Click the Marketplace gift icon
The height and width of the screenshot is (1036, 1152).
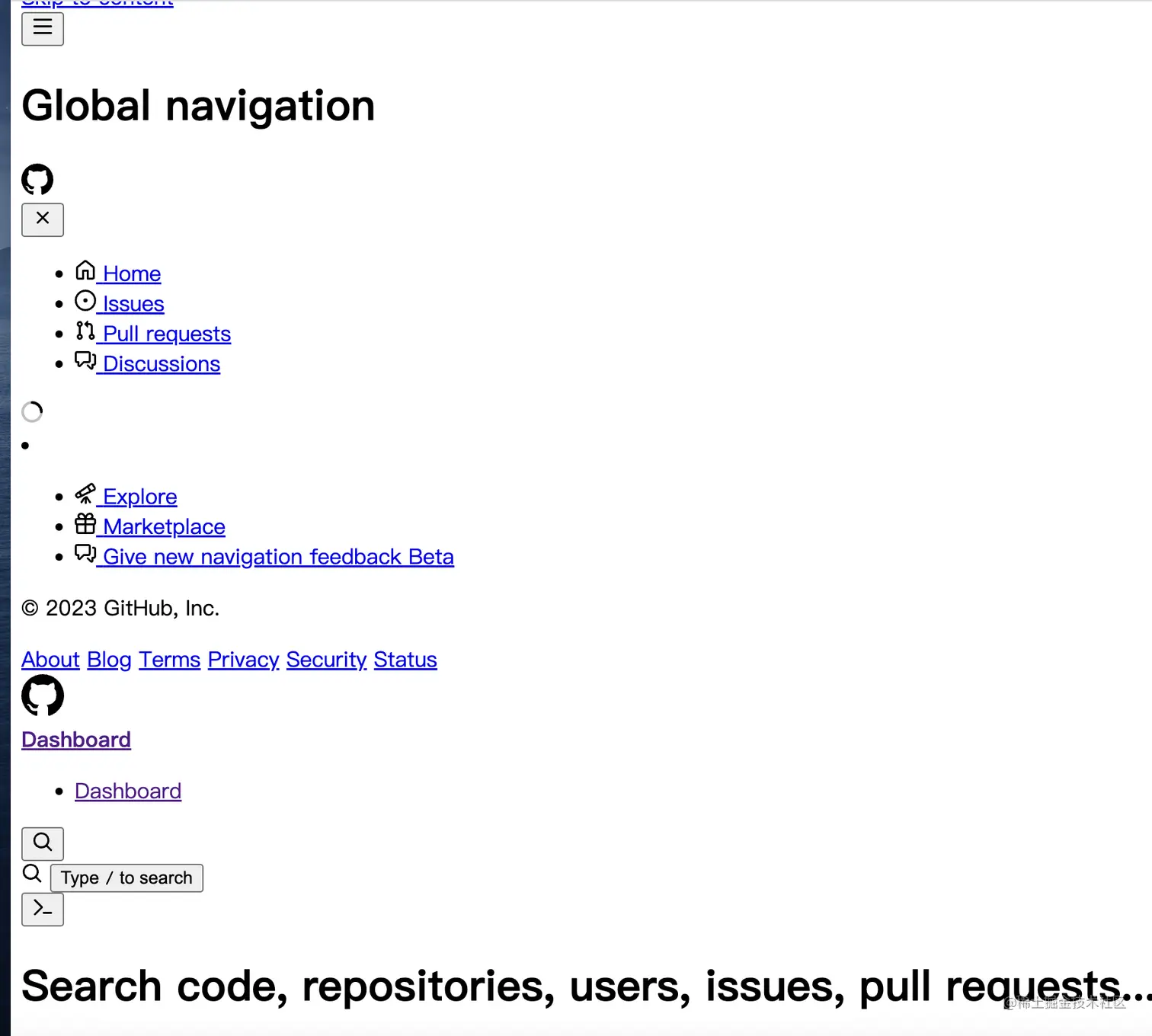[85, 524]
